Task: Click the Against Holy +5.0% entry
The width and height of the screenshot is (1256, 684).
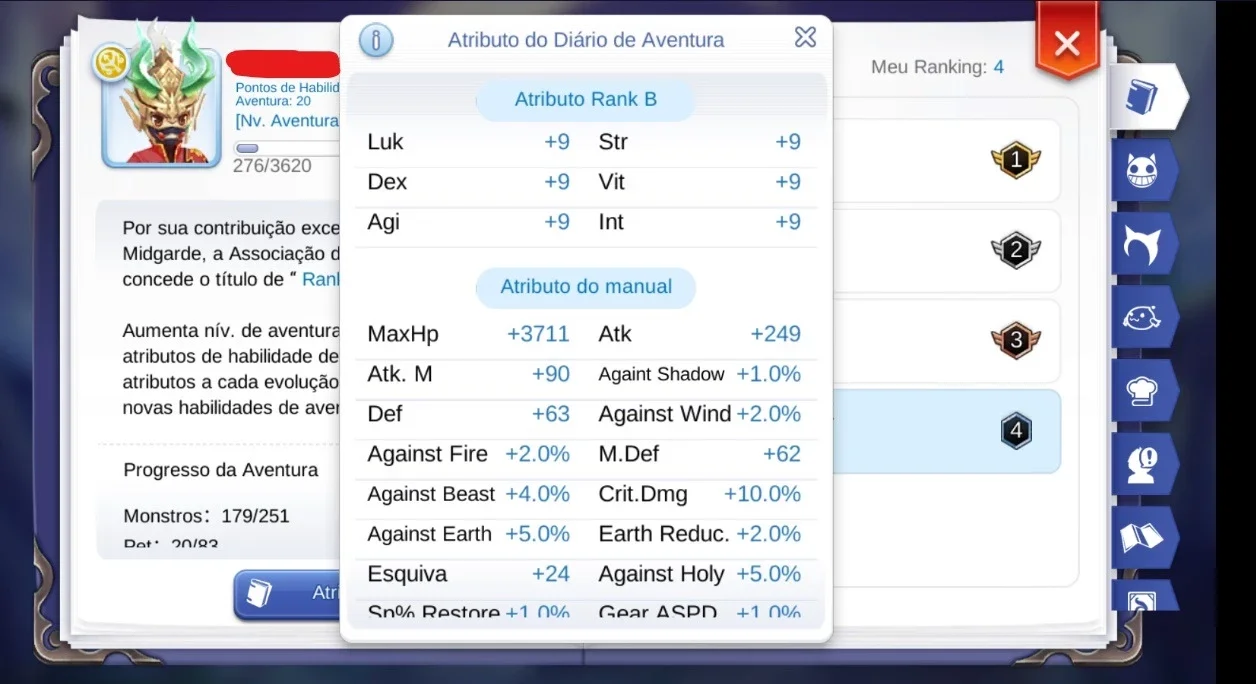Action: pos(700,574)
